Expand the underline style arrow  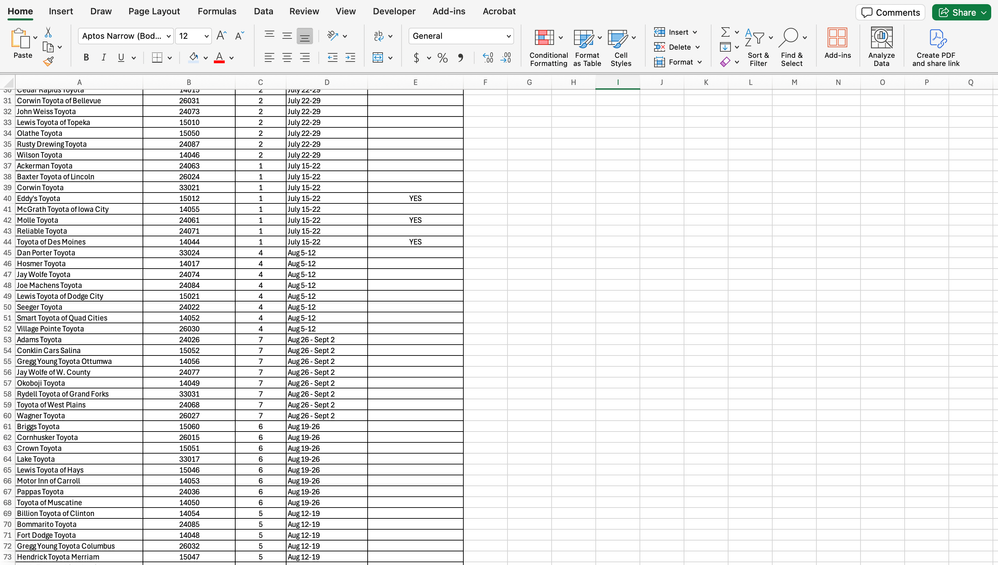pos(134,58)
